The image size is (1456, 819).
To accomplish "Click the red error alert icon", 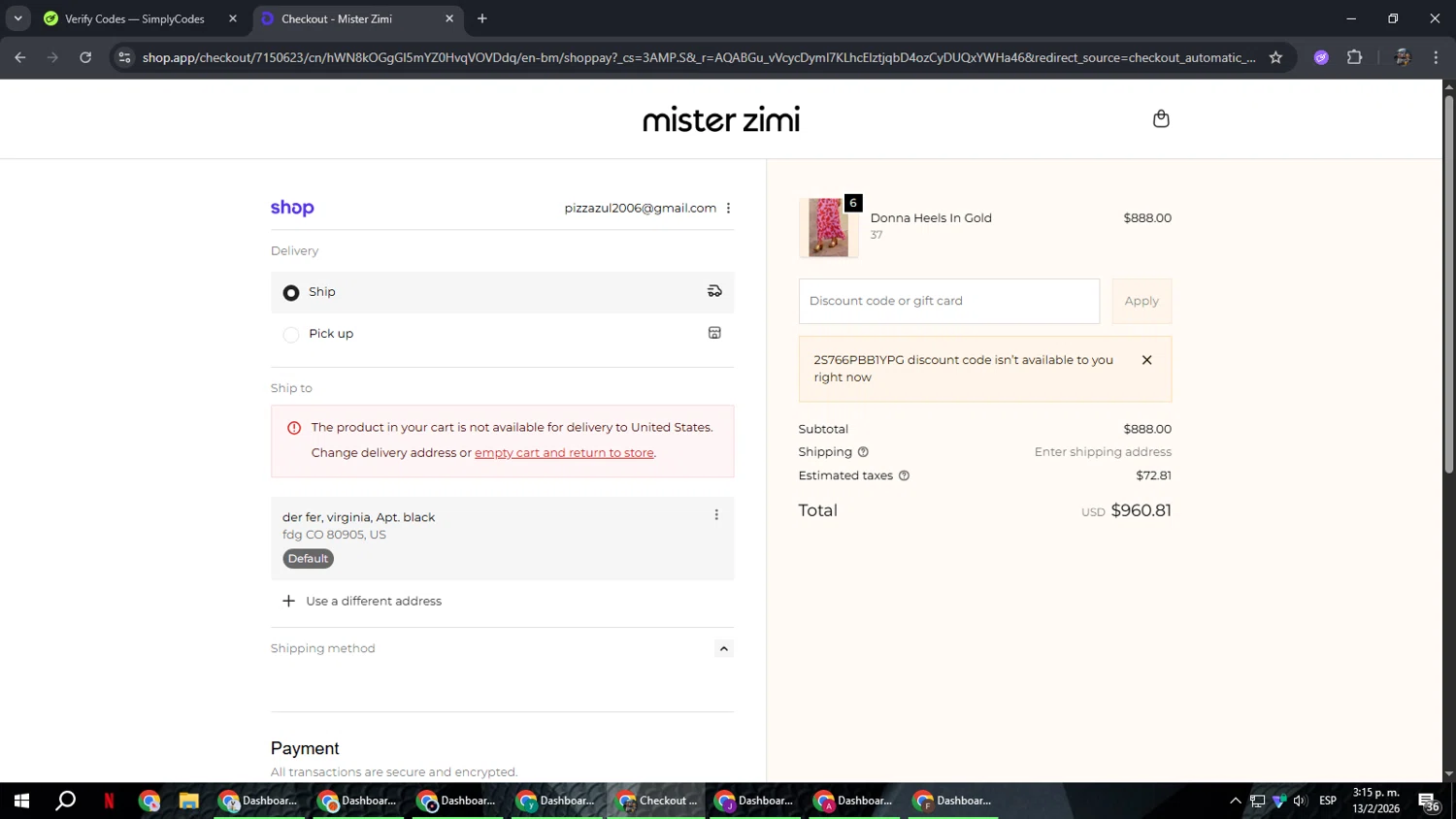I will pyautogui.click(x=294, y=428).
